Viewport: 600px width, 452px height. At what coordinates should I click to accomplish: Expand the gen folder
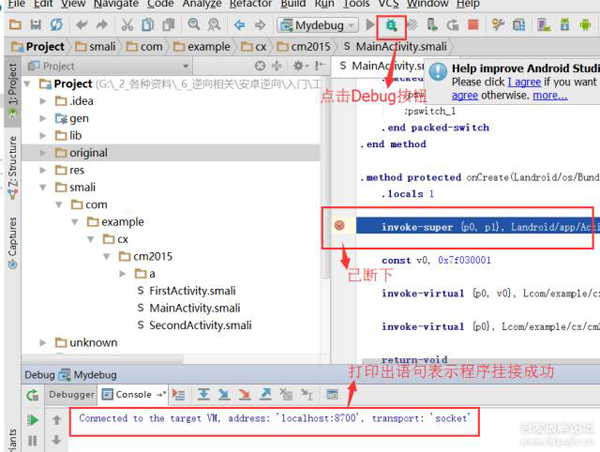(x=43, y=118)
